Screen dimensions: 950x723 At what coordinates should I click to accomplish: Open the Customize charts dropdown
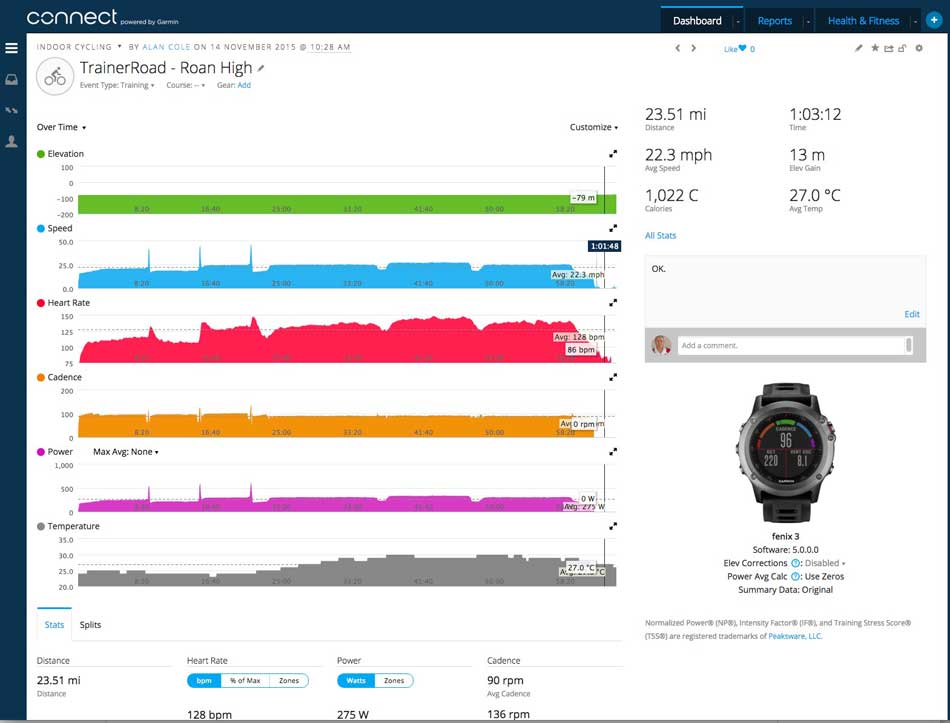click(x=594, y=127)
